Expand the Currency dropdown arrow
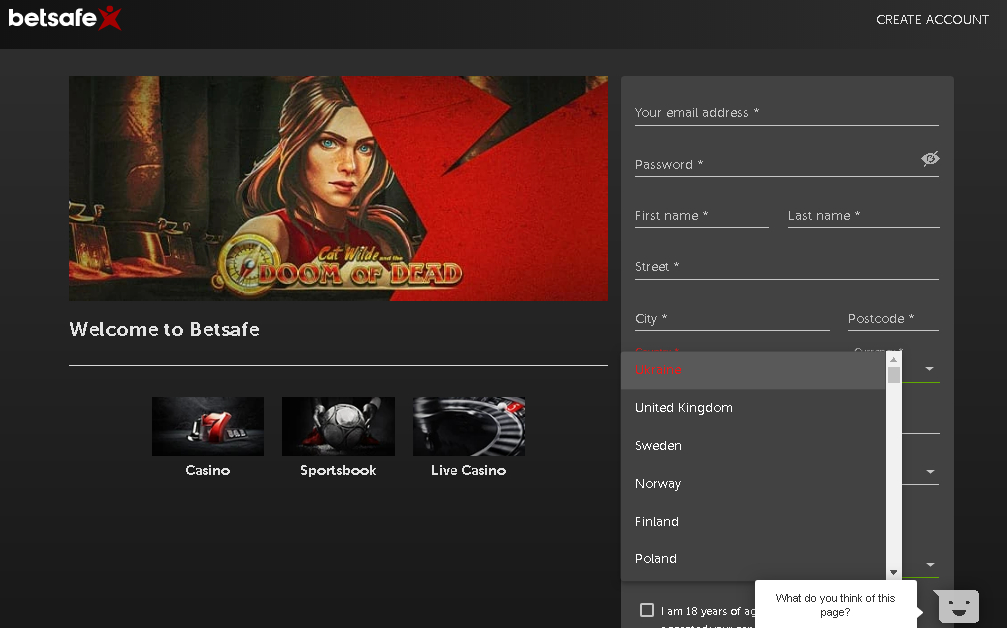 (929, 369)
